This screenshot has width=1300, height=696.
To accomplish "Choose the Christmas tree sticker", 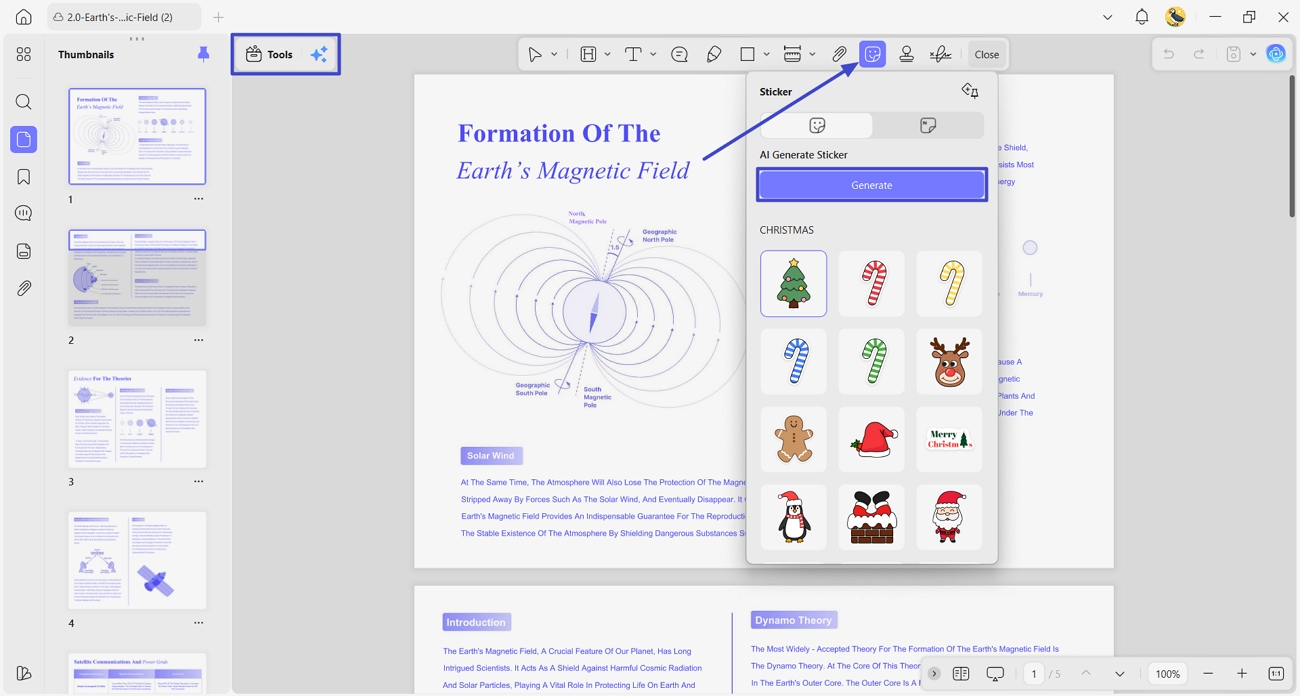I will (794, 284).
